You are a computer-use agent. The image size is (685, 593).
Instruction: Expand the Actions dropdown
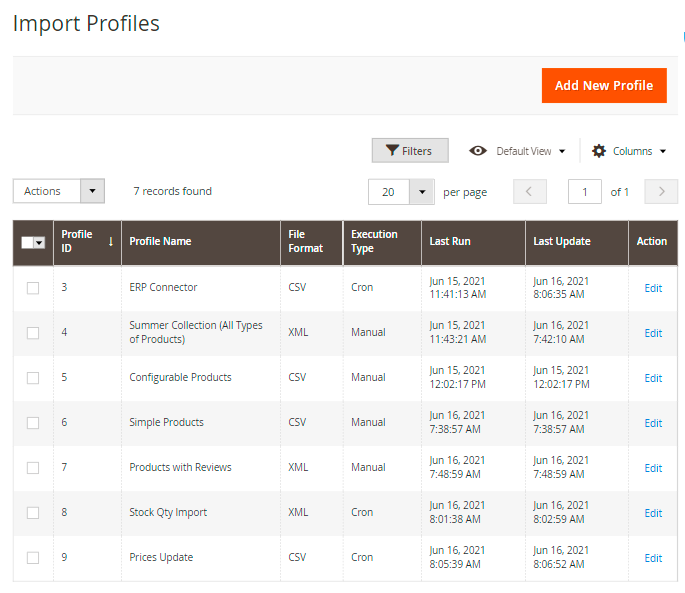tap(59, 191)
